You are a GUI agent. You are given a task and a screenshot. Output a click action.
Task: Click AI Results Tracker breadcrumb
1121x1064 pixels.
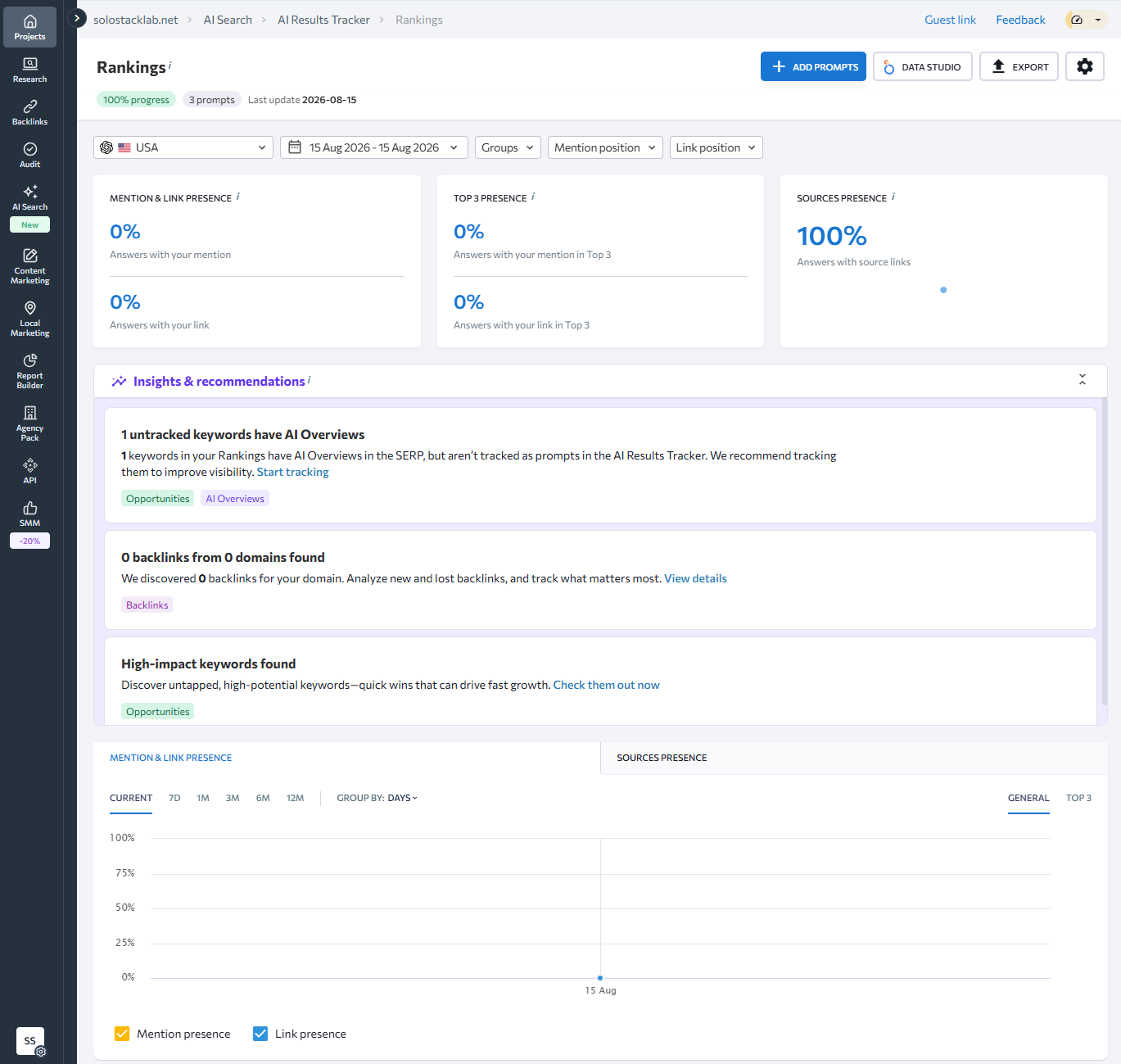(323, 20)
